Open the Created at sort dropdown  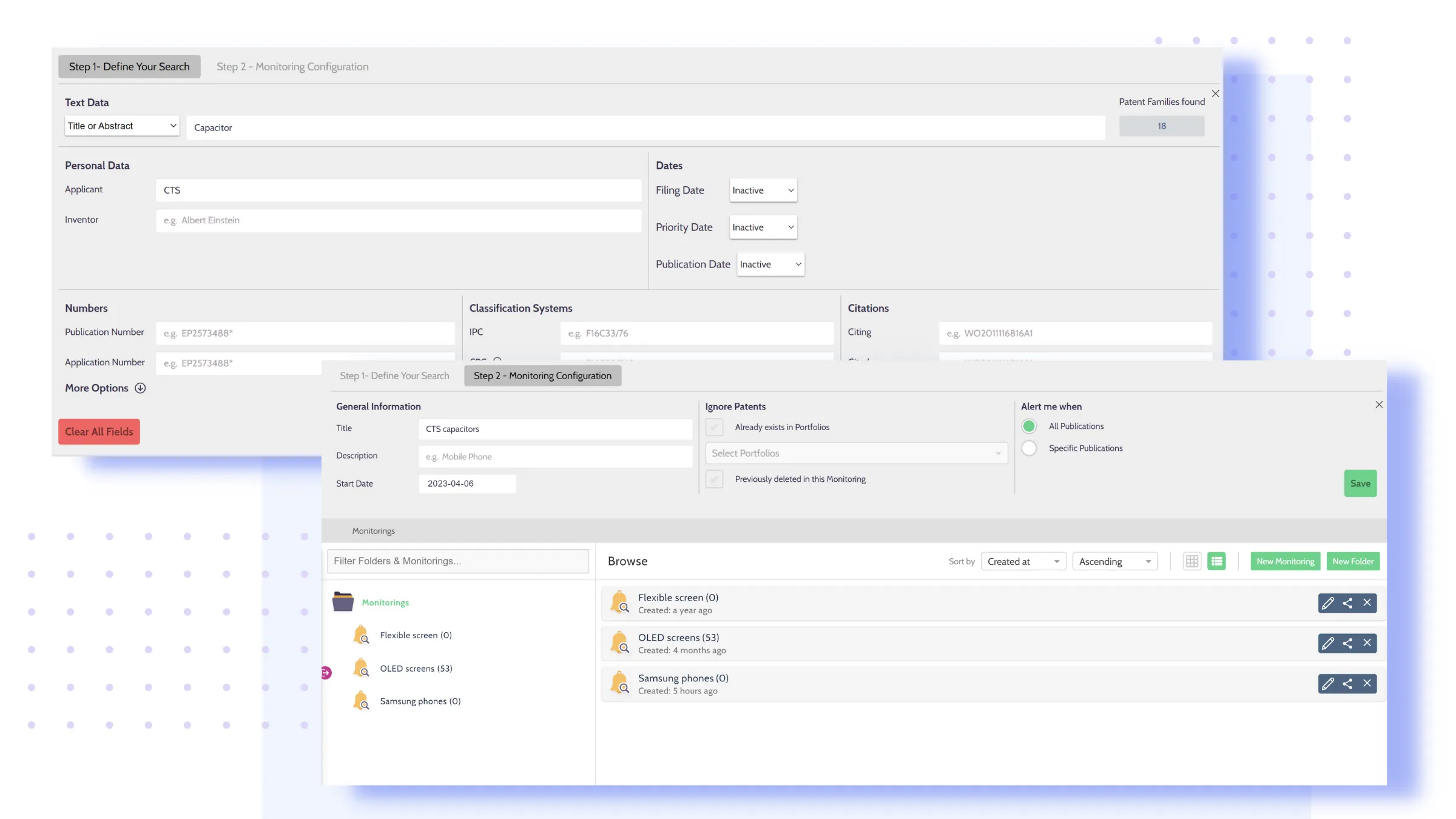1023,562
